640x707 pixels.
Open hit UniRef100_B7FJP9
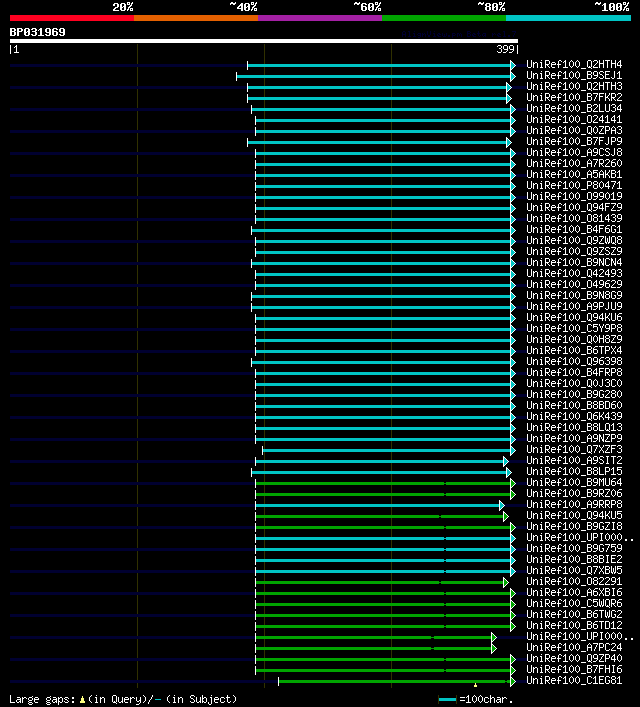[574, 141]
